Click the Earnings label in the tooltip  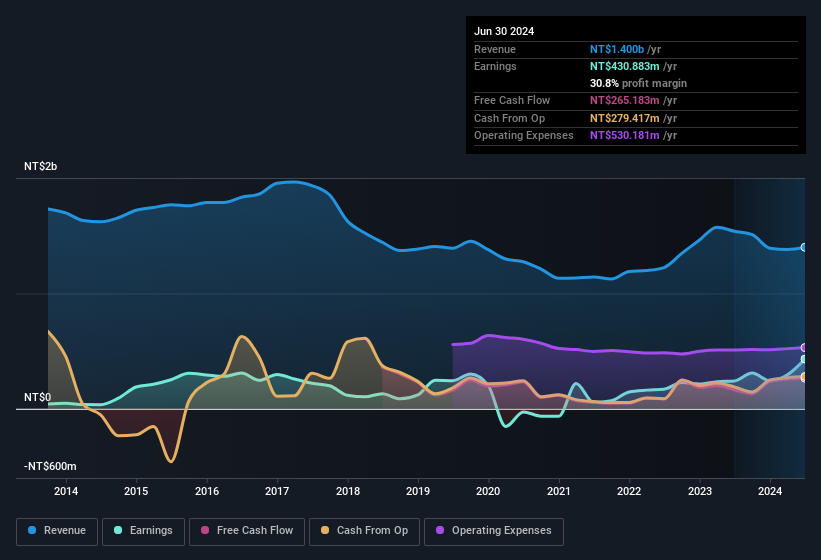495,66
